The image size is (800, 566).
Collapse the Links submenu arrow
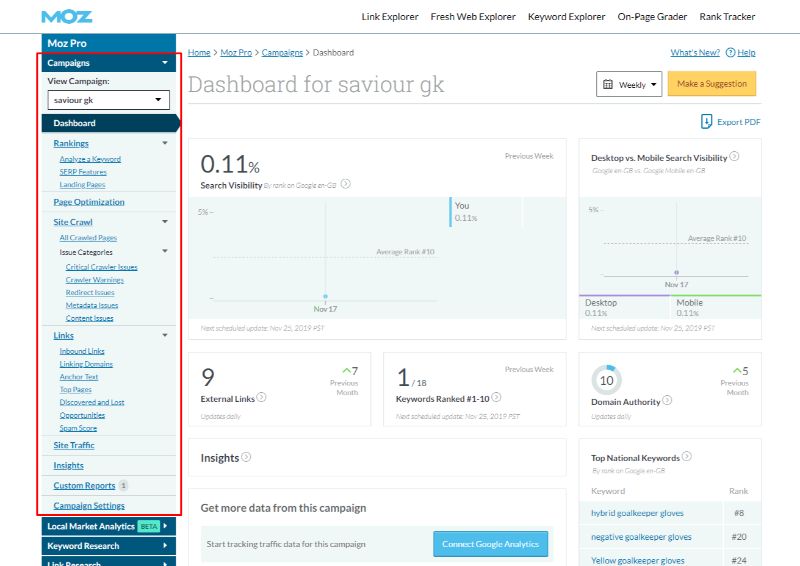coord(165,335)
